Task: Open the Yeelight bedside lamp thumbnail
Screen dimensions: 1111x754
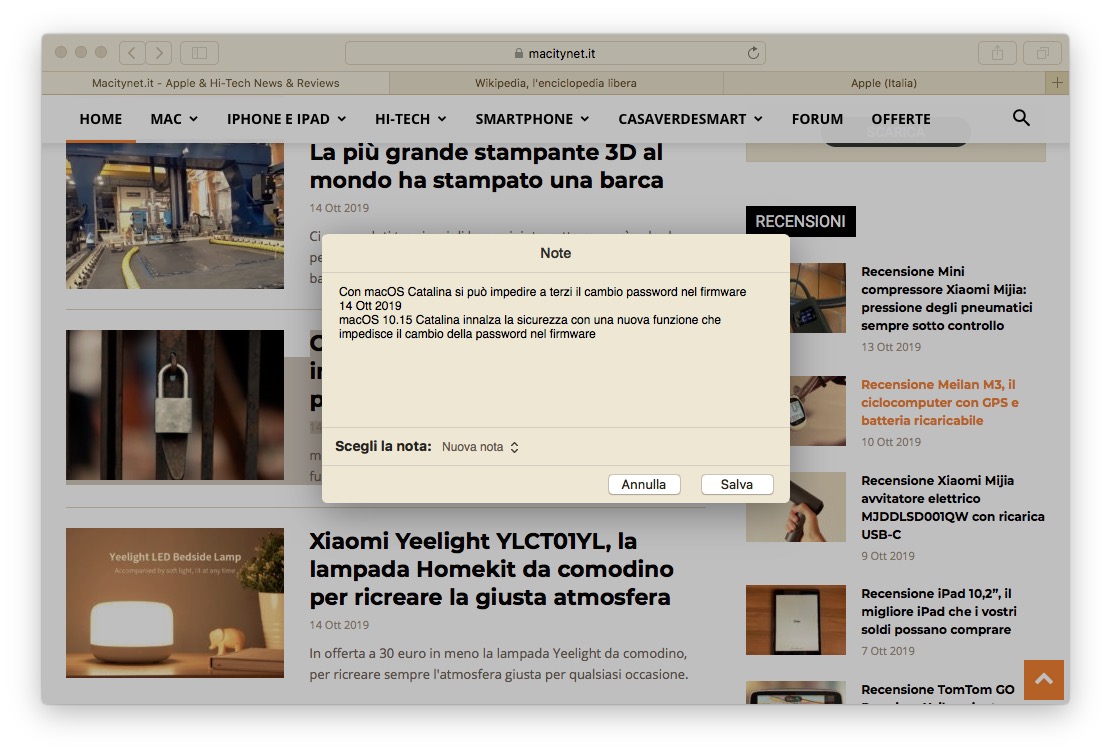Action: tap(175, 602)
